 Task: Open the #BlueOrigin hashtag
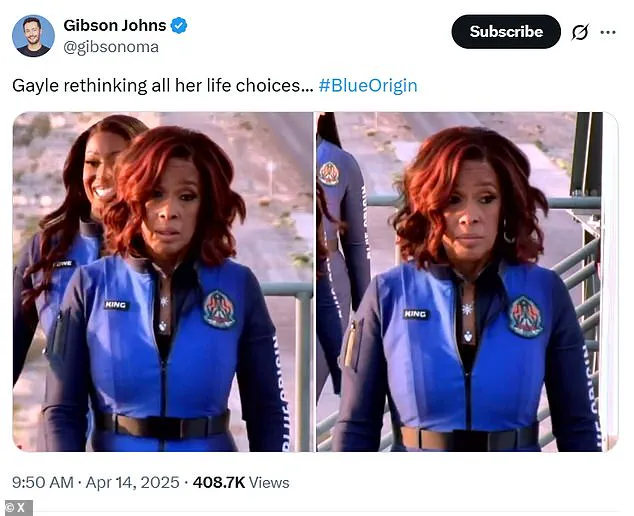tap(368, 86)
